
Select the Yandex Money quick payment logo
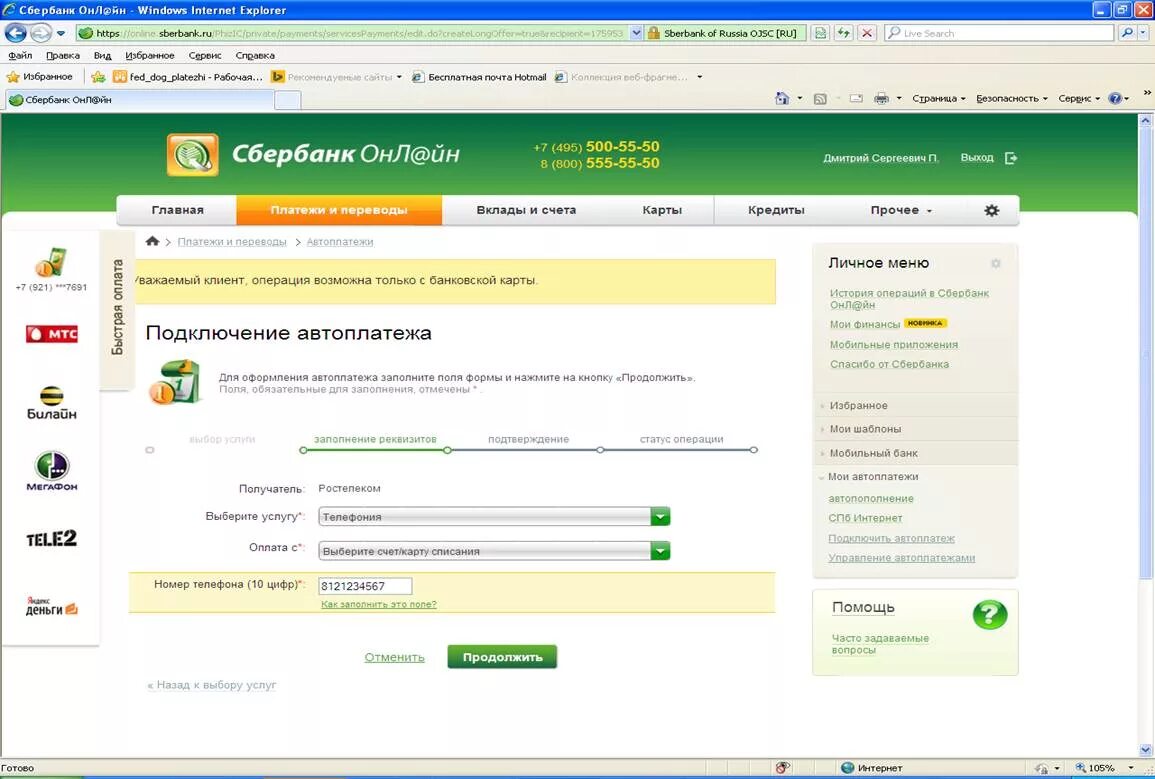[x=52, y=605]
